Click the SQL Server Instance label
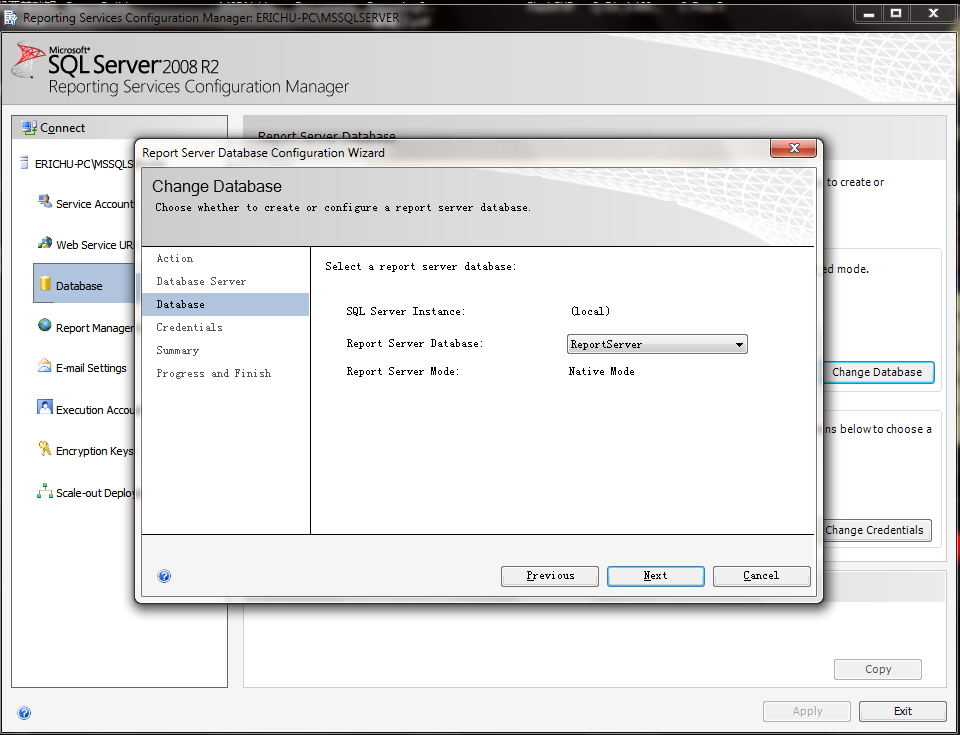The width and height of the screenshot is (960, 735). click(x=406, y=311)
